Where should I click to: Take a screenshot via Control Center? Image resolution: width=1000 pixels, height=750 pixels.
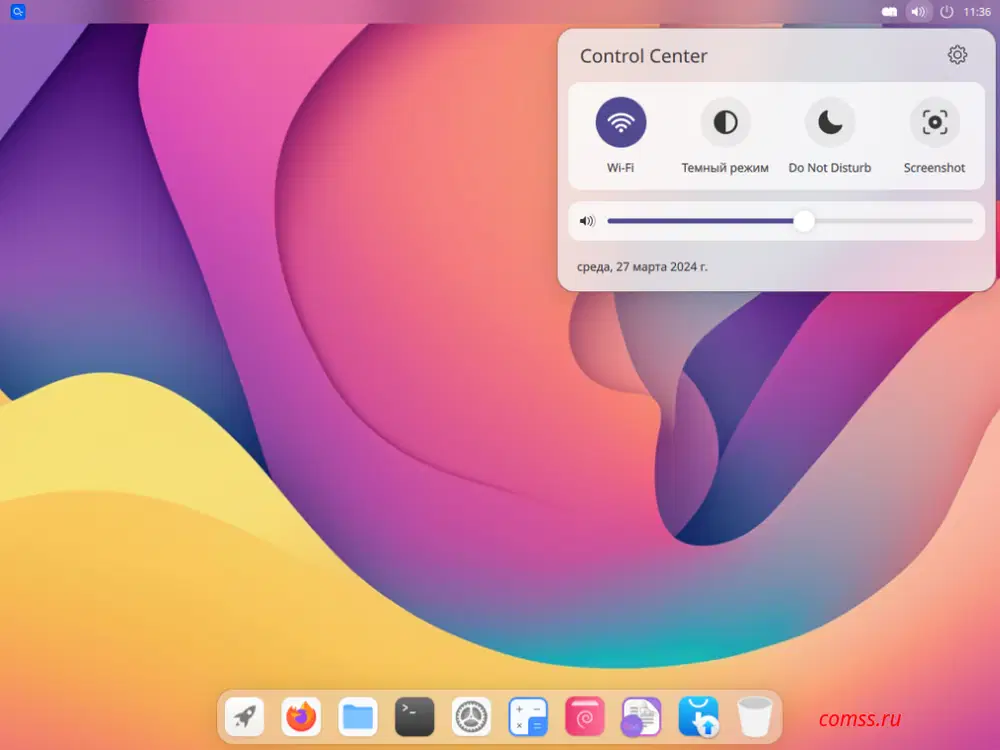pos(934,122)
